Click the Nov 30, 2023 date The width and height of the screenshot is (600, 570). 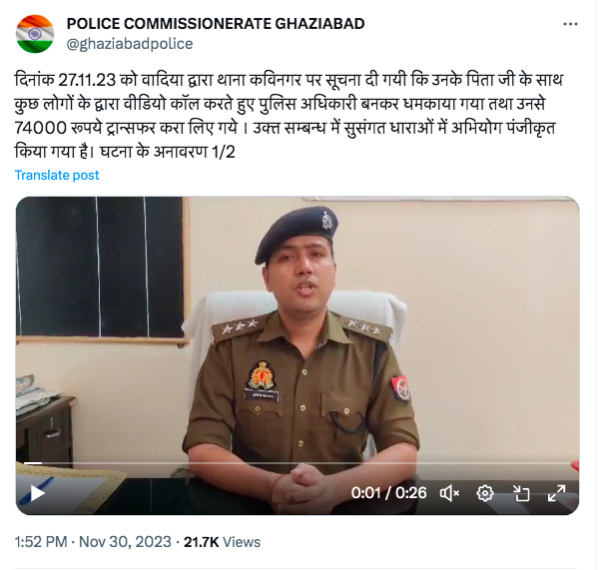125,542
